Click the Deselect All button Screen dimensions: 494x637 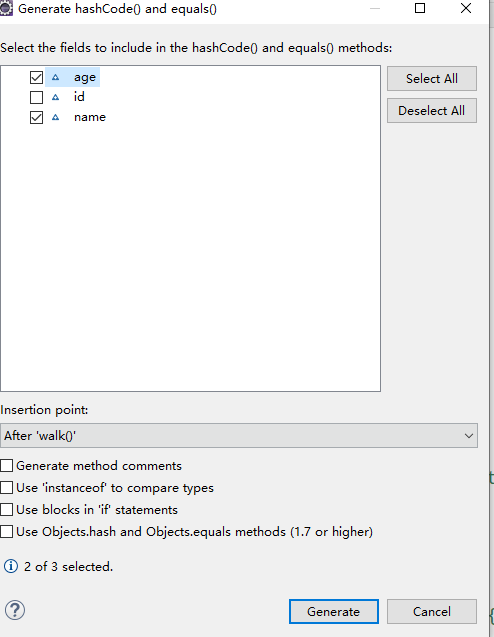point(432,110)
